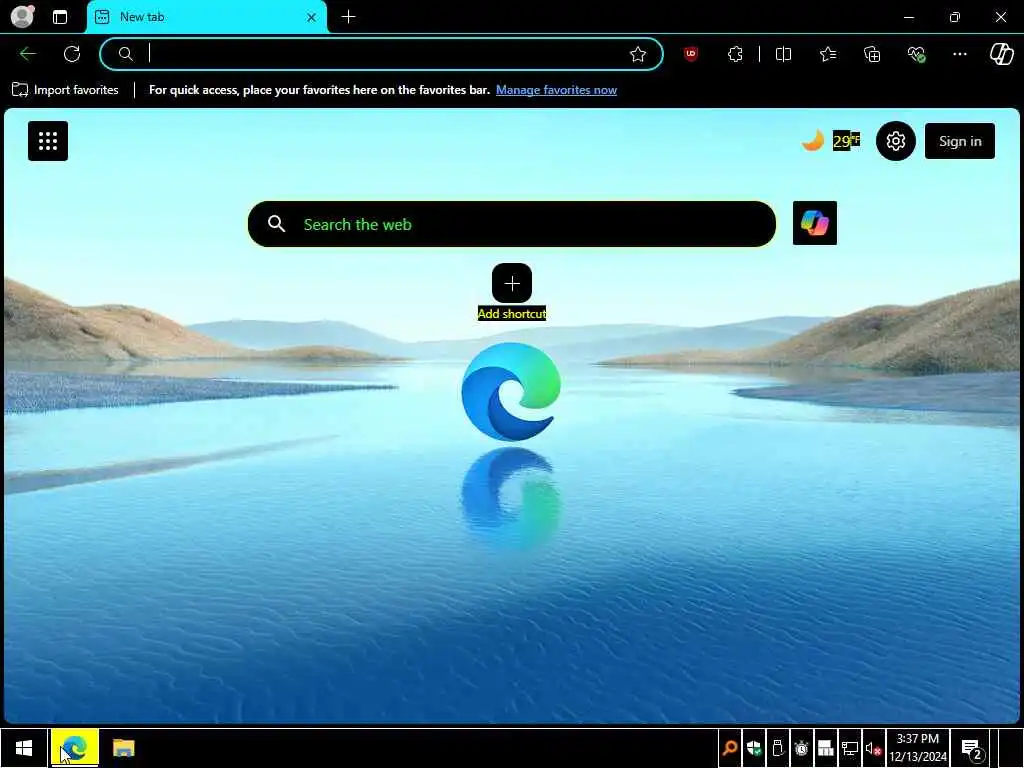Viewport: 1024px width, 768px height.
Task: Open the 29°F weather widget
Action: click(x=831, y=140)
